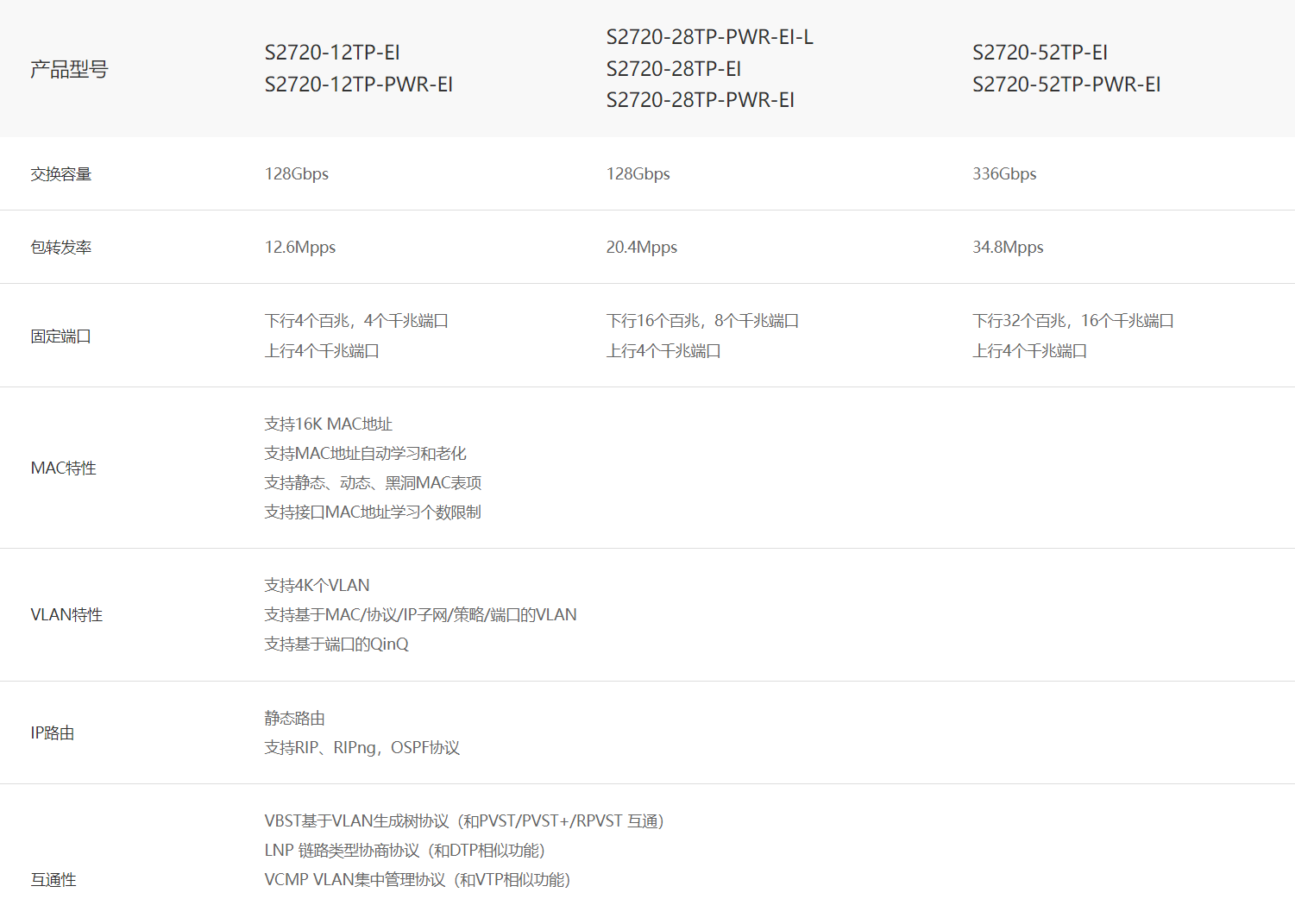Select the S2720-28TP-PWR-EI-L model text
This screenshot has width=1295, height=924.
[709, 37]
